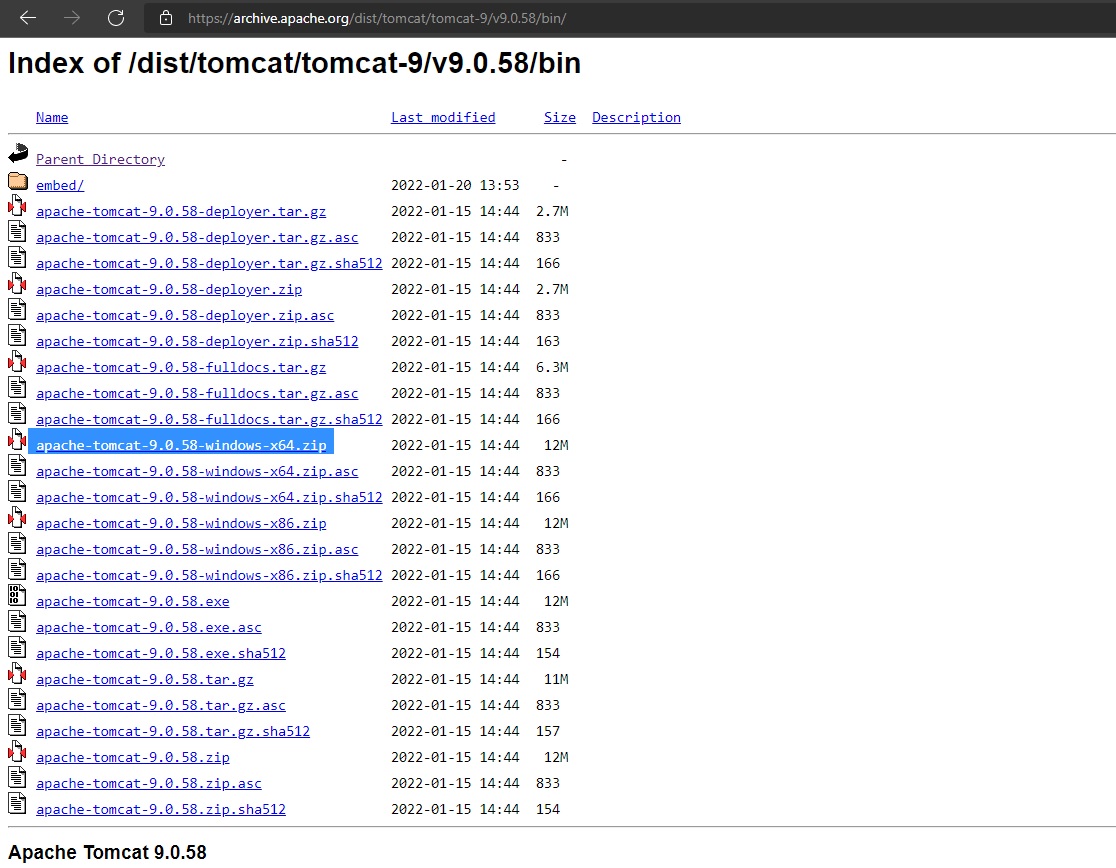Viewport: 1116px width, 868px height.
Task: Click the document icon beside deployer.zip.asc
Action: tap(18, 309)
